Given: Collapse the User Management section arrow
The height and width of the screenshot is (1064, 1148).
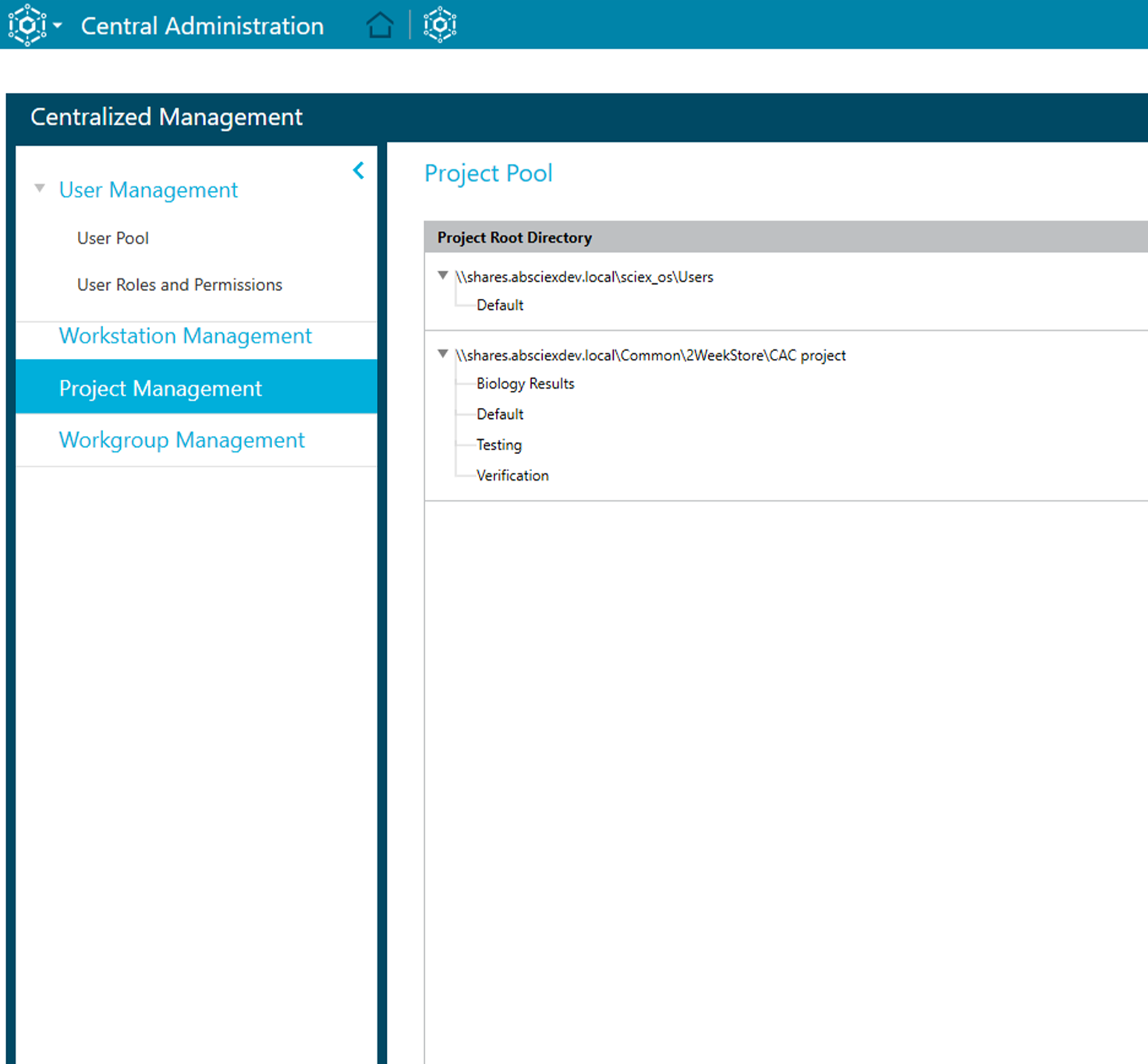Looking at the screenshot, I should tap(40, 188).
